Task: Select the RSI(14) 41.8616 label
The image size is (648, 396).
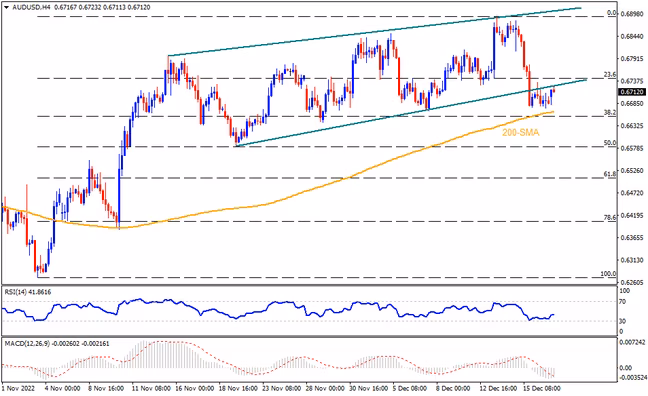Action: pyautogui.click(x=28, y=292)
